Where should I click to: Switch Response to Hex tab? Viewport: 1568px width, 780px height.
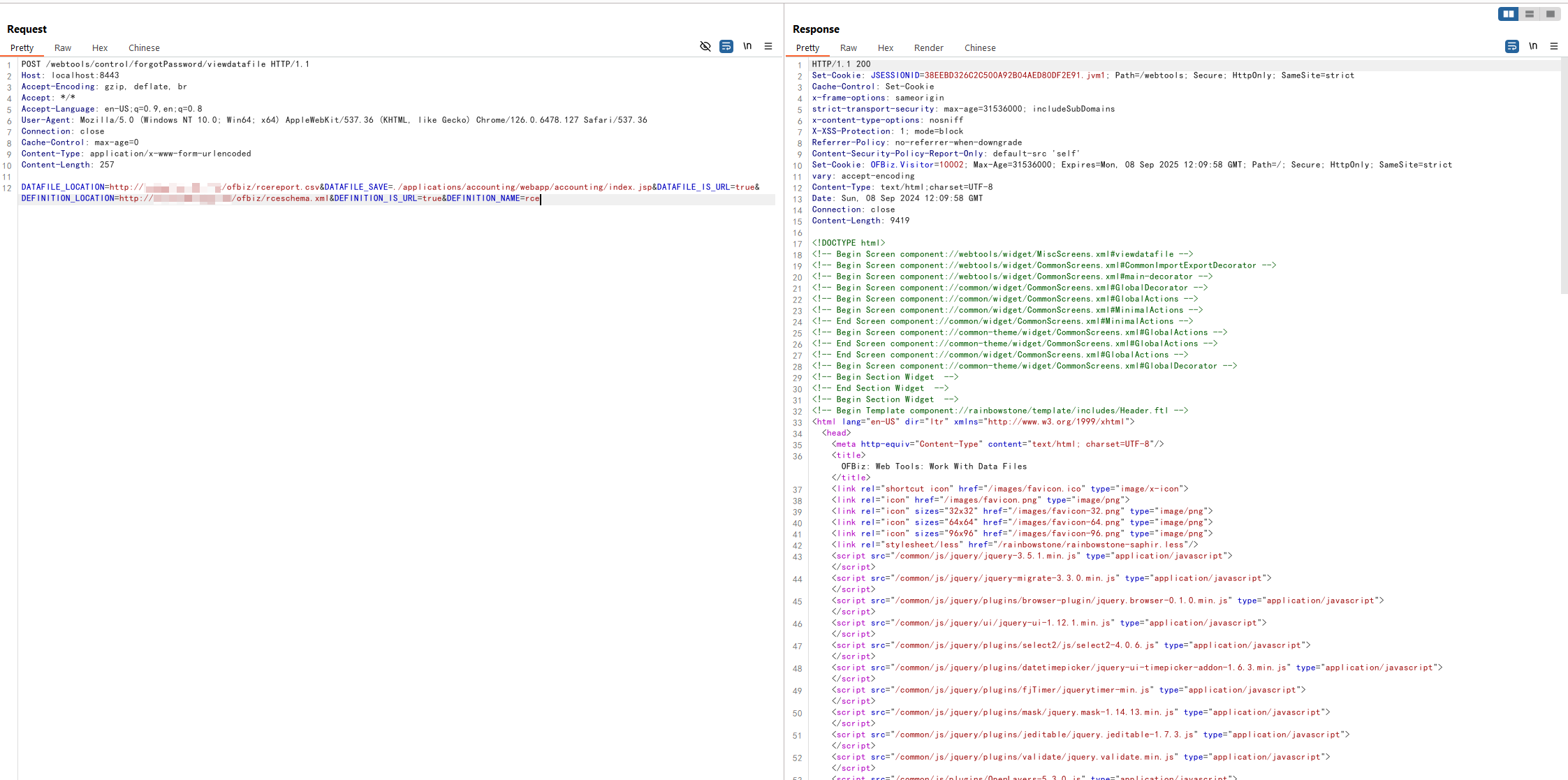[886, 47]
